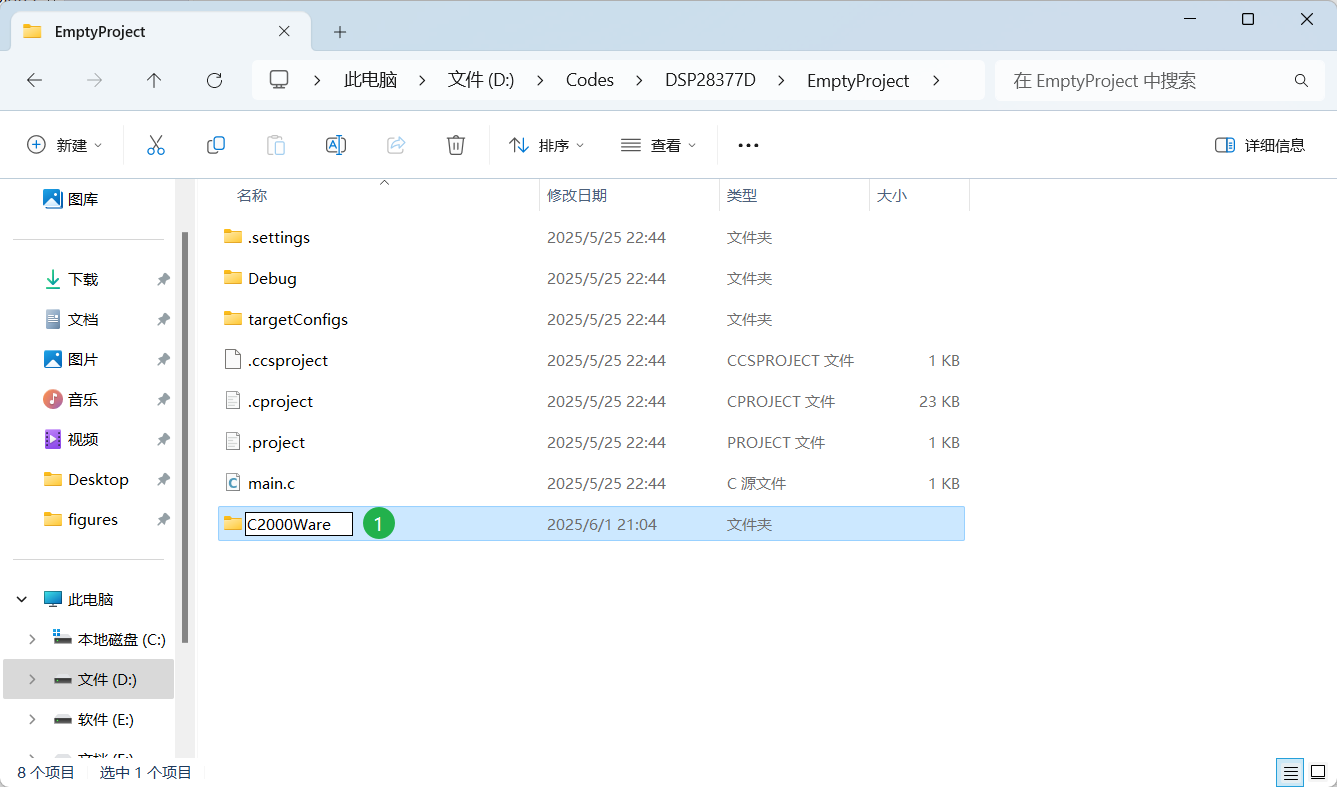Image resolution: width=1337 pixels, height=787 pixels.
Task: Switch to large icons view layout
Action: (1316, 772)
